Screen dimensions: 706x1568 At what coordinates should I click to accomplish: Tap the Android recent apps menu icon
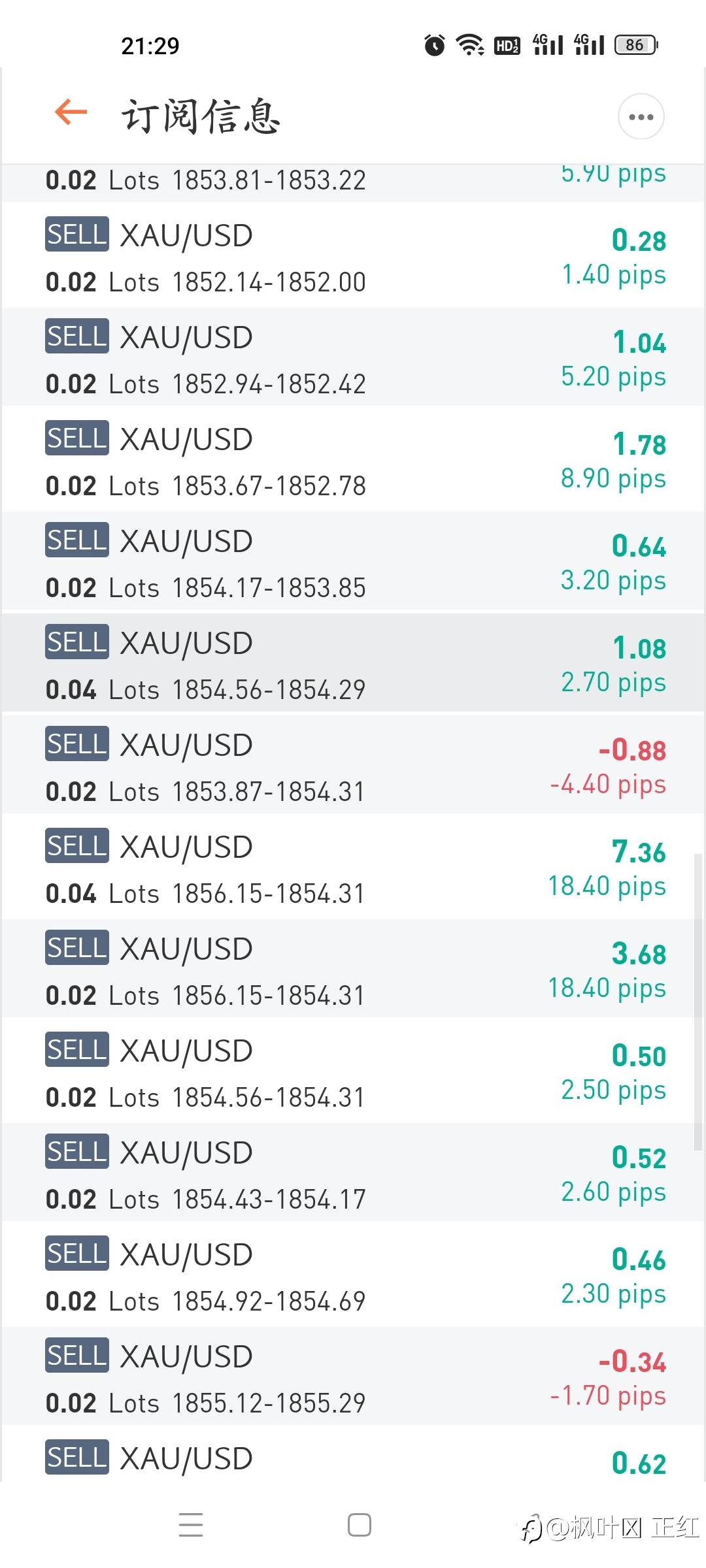pos(191,1524)
